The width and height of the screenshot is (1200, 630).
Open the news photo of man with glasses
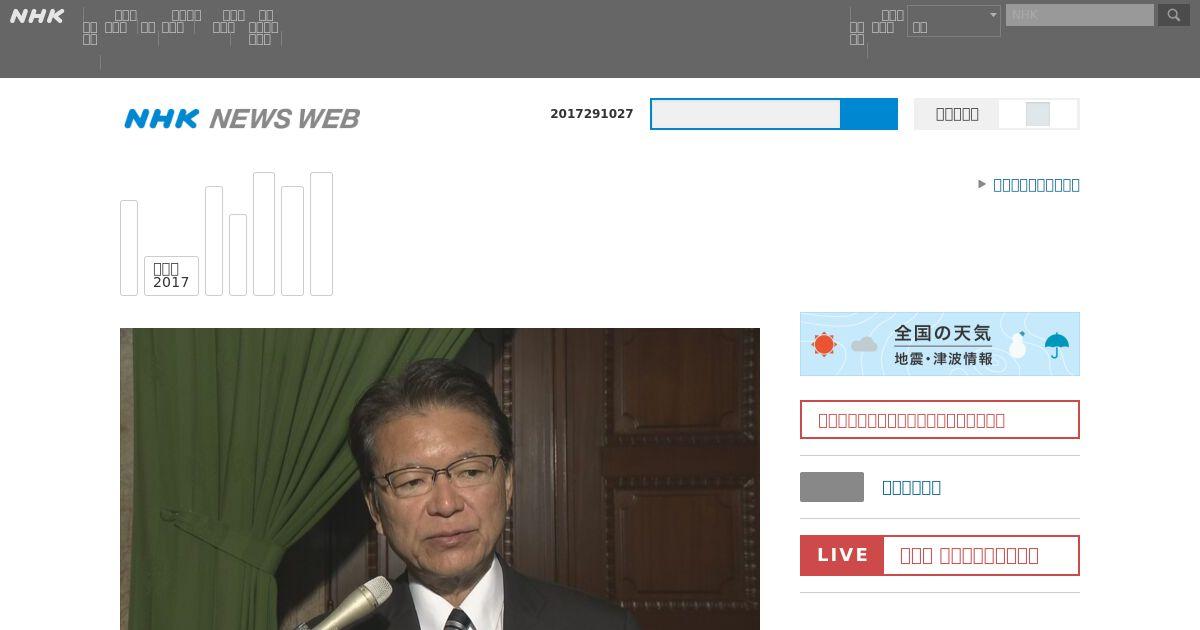click(440, 479)
